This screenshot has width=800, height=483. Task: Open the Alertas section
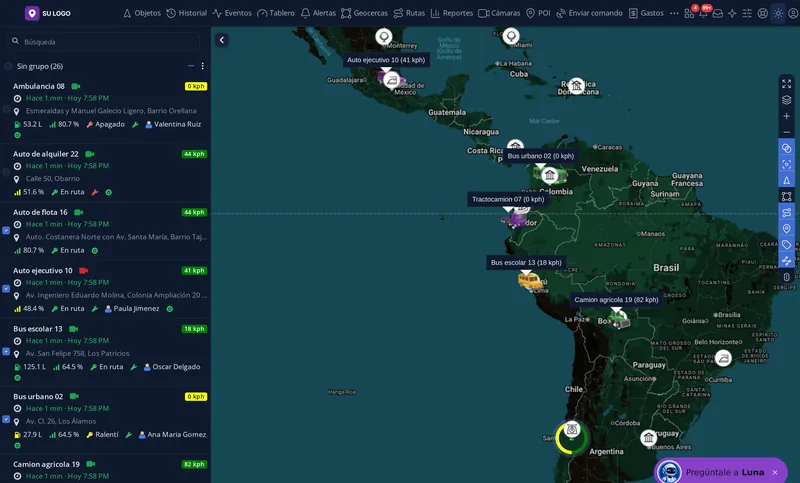(x=318, y=13)
